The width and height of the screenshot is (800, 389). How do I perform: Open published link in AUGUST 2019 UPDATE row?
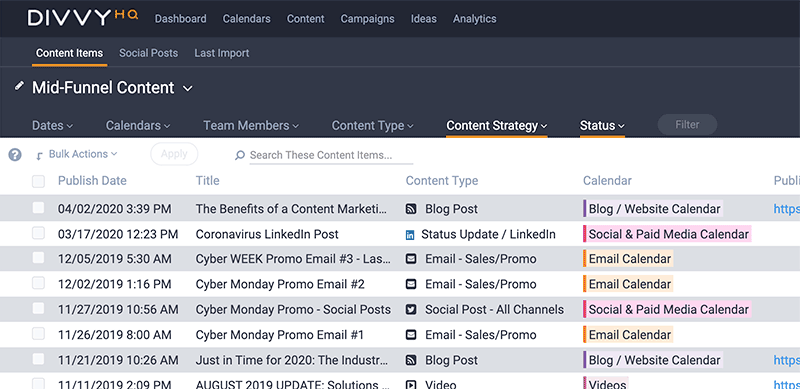[x=786, y=384]
